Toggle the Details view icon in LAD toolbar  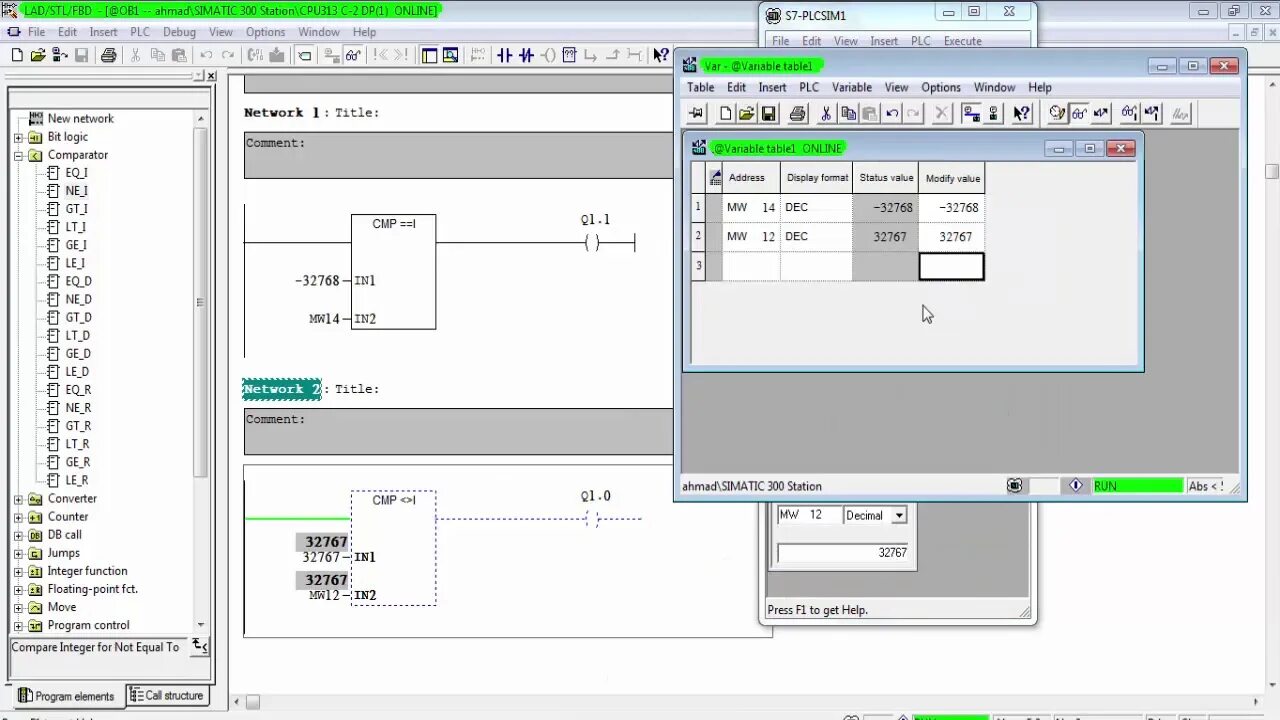450,55
